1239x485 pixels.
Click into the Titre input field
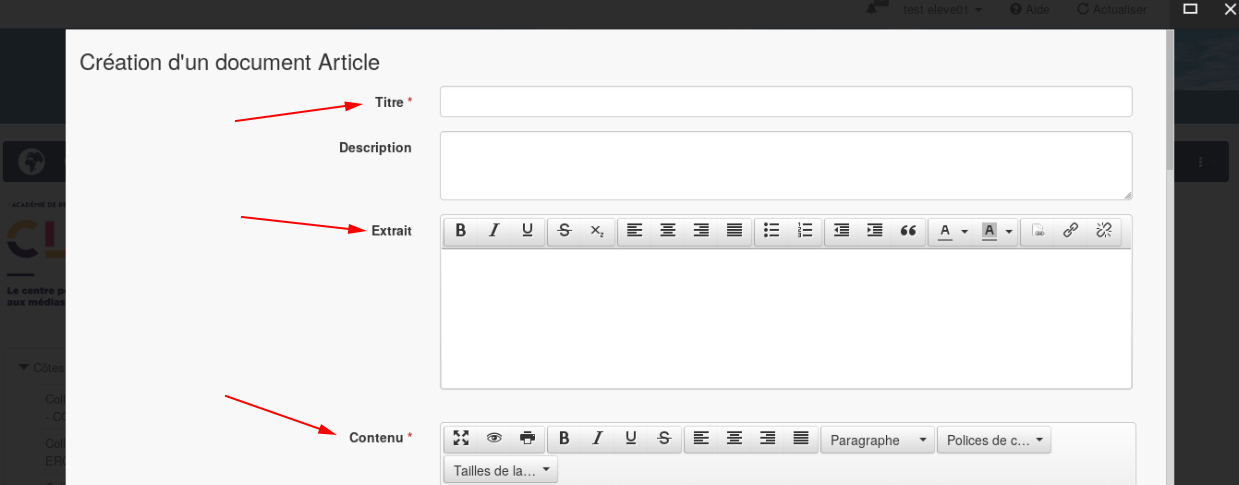coord(785,102)
